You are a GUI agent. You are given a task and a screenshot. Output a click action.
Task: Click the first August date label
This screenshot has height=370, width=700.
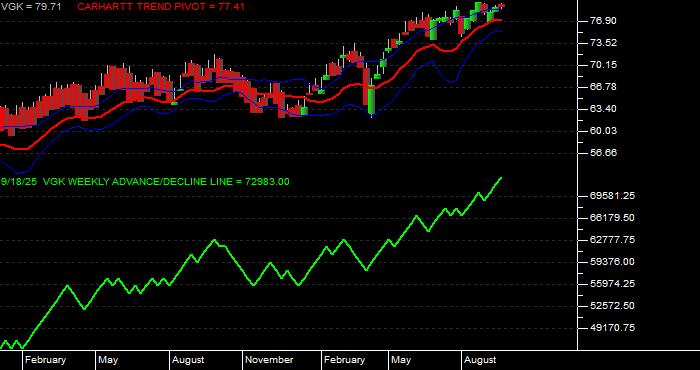[x=188, y=360]
